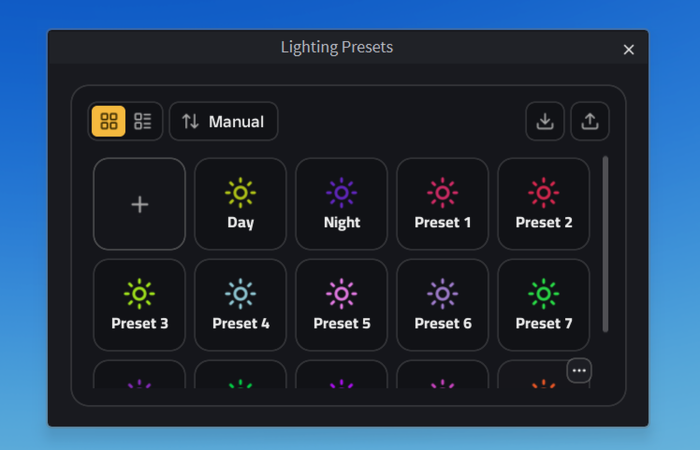Open the Manual sort order dropdown
The height and width of the screenshot is (450, 700).
click(x=224, y=121)
